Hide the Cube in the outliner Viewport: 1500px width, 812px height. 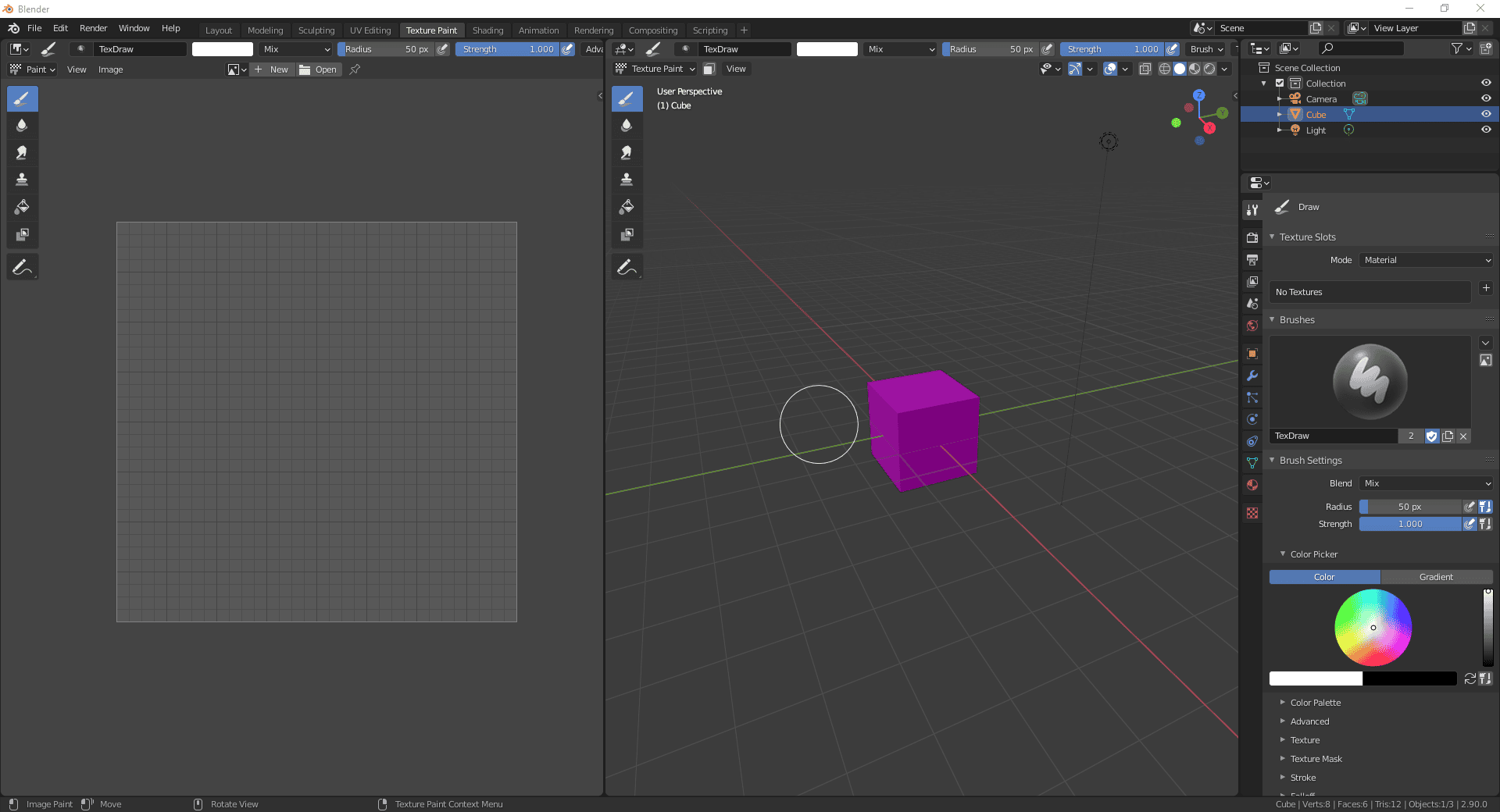click(1486, 114)
